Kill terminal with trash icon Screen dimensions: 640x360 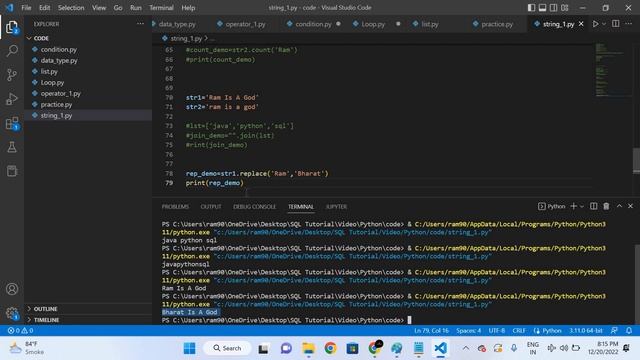pyautogui.click(x=606, y=207)
